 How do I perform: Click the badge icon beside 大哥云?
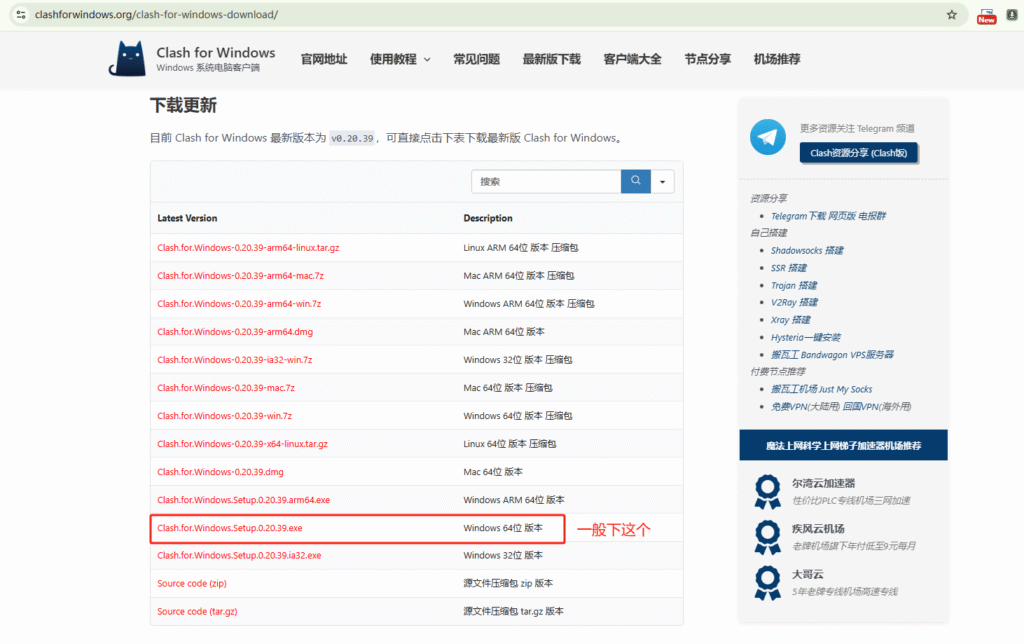click(x=767, y=582)
